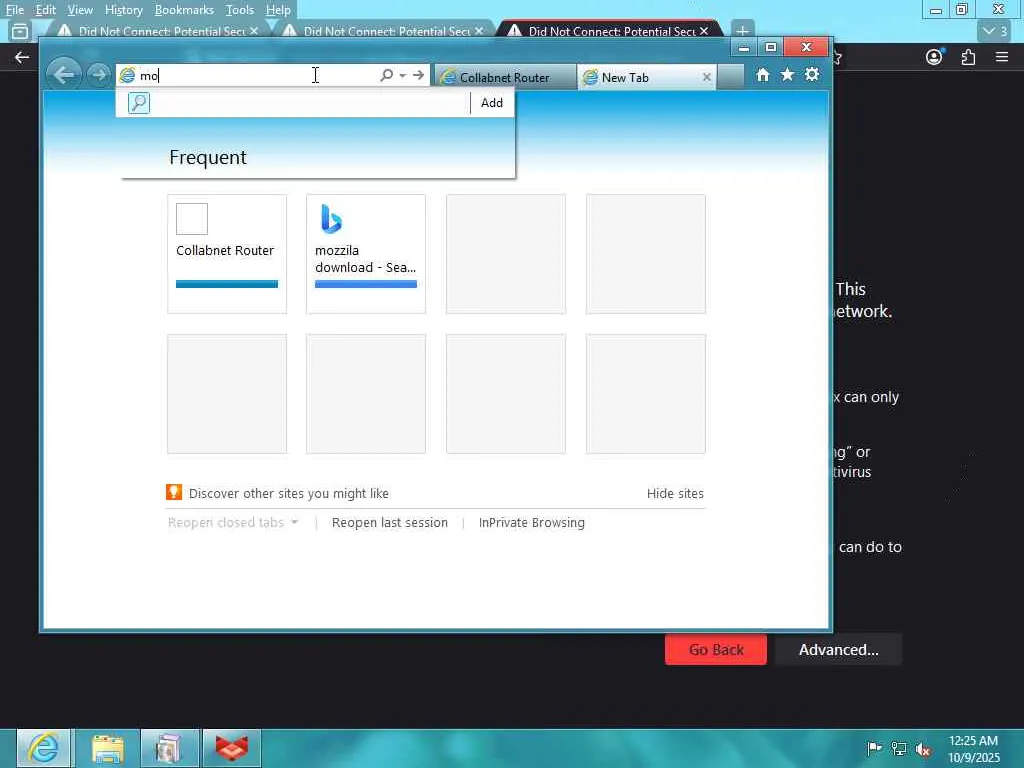
Task: Select the first Did Not Connect Firefox tab
Action: coord(157,31)
